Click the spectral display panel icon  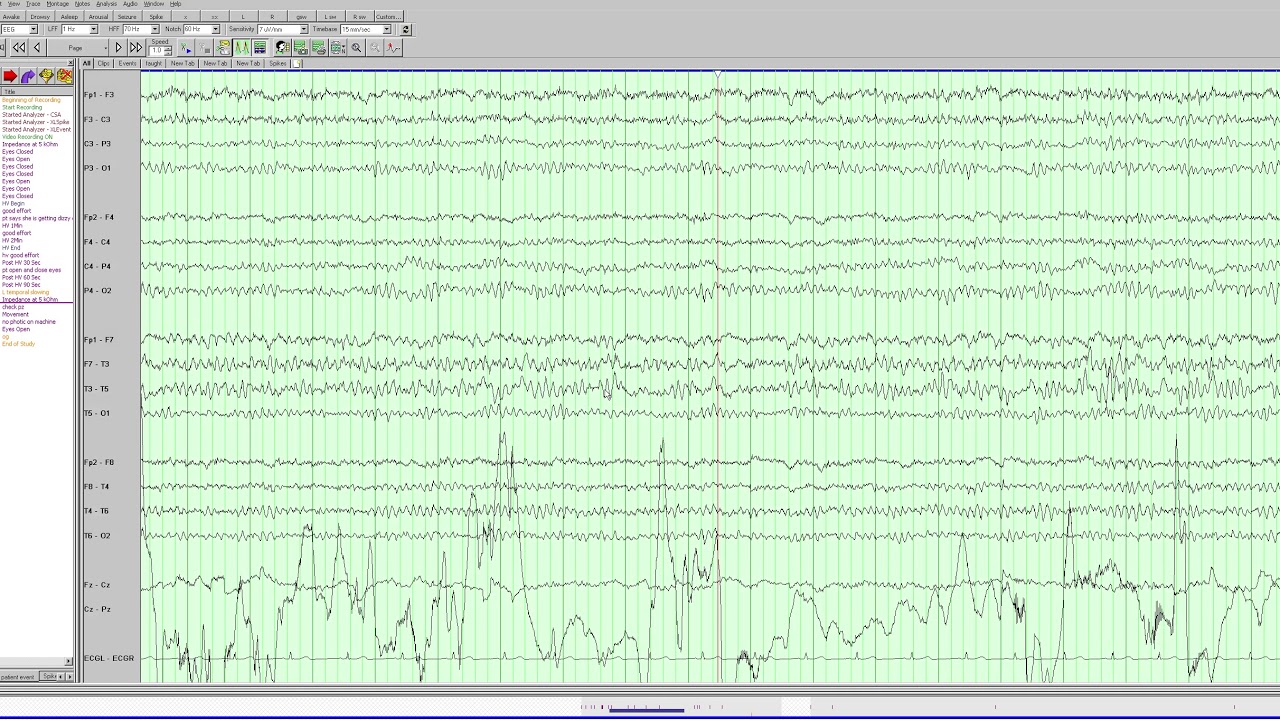pos(260,48)
